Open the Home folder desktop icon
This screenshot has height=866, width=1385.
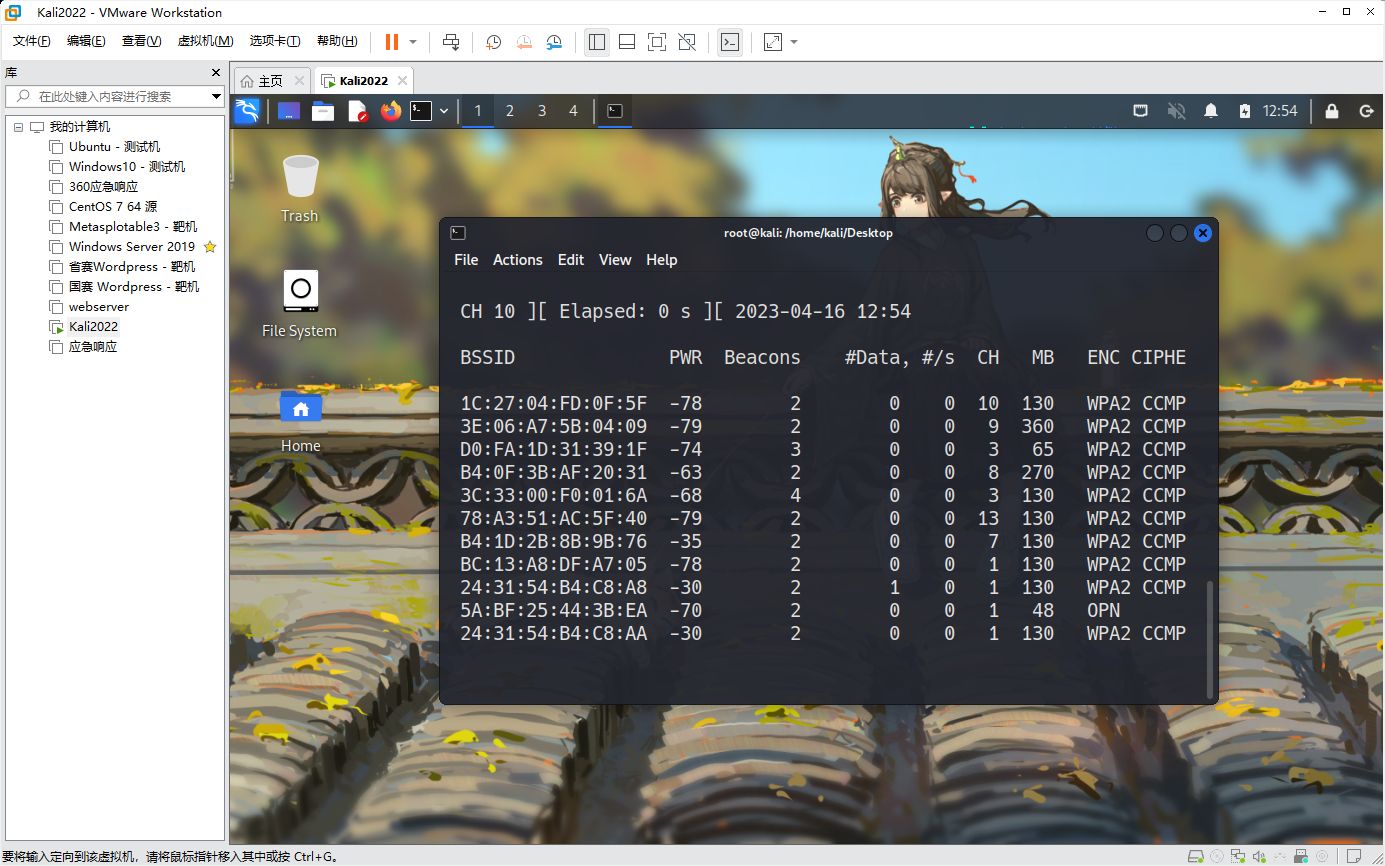[x=300, y=420]
